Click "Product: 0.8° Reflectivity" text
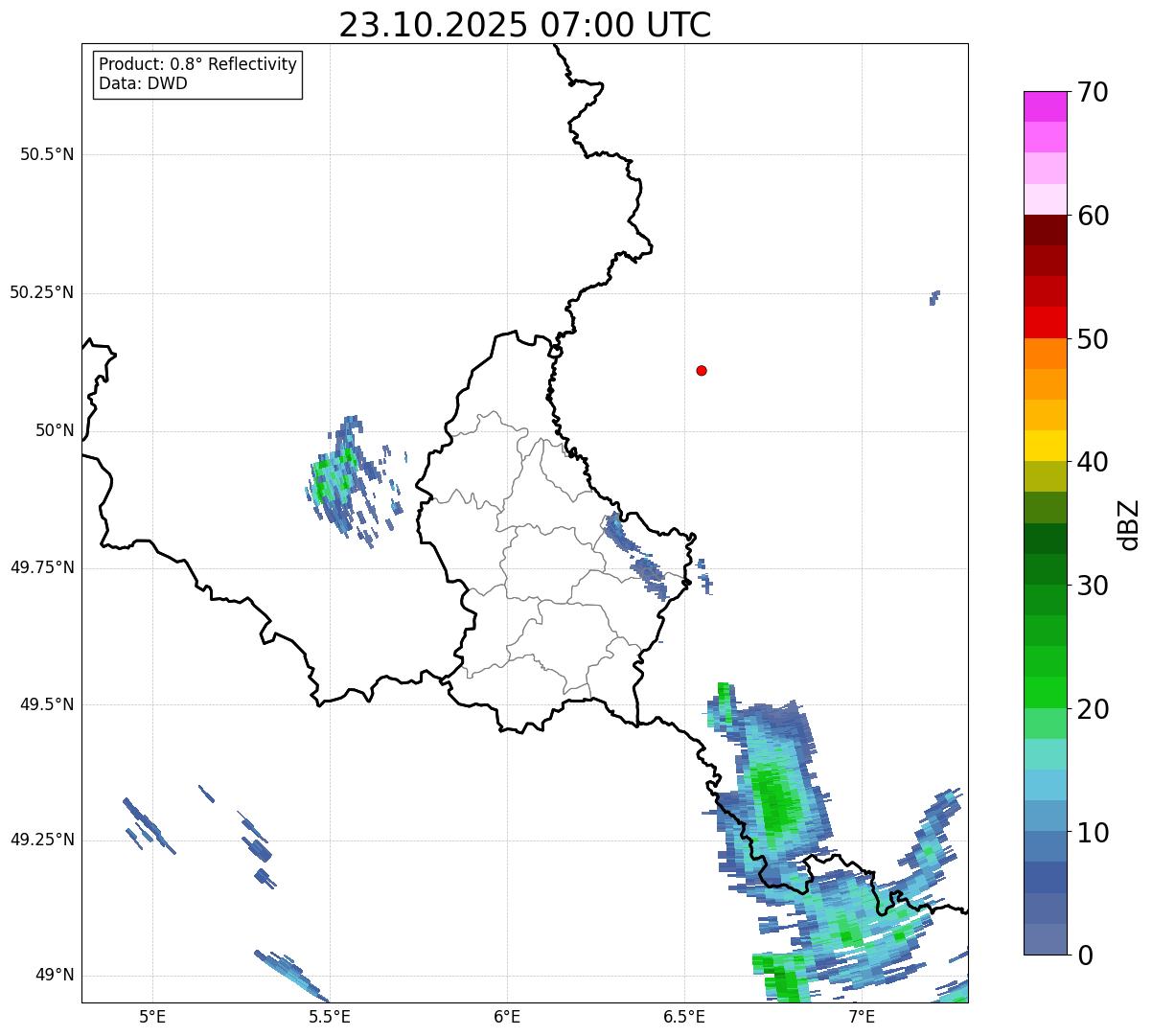This screenshot has height=1036, width=1152. (198, 64)
